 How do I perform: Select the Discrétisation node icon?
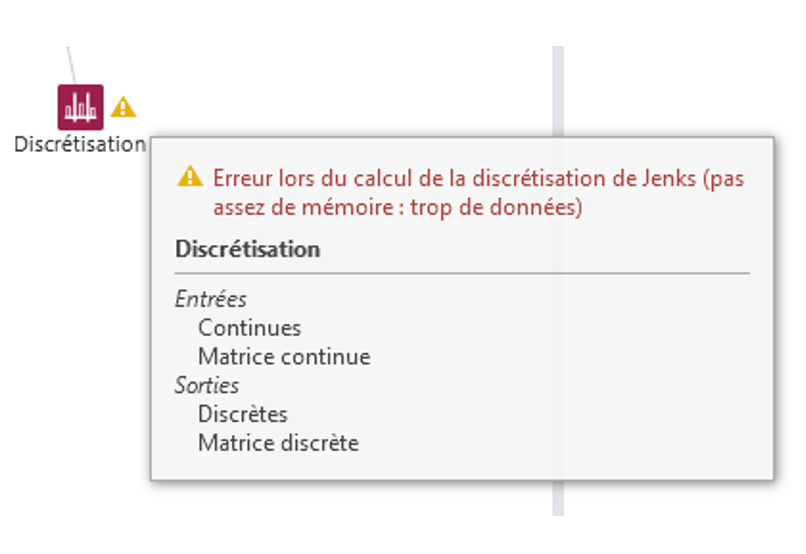pyautogui.click(x=80, y=107)
